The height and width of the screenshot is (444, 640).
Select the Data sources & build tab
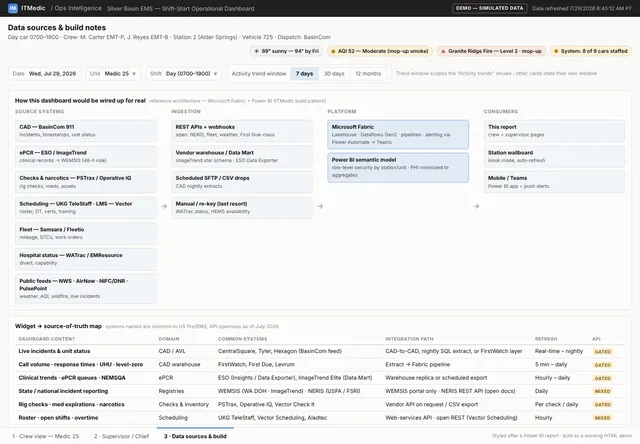(x=195, y=436)
